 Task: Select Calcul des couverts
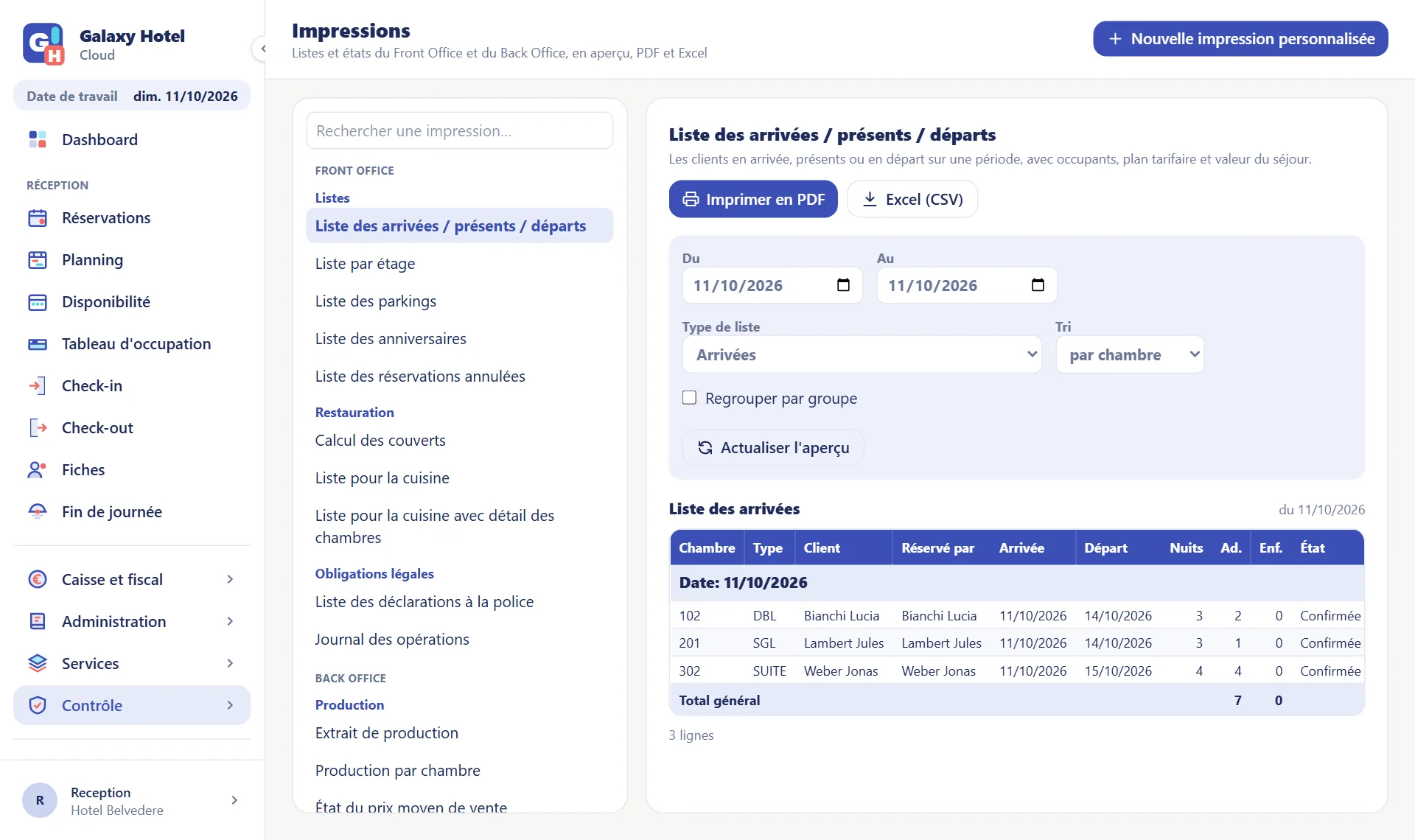tap(459, 441)
